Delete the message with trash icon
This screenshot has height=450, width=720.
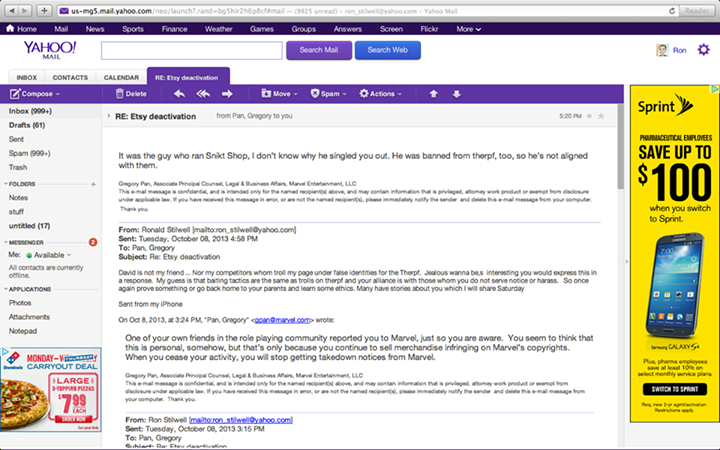click(x=119, y=94)
